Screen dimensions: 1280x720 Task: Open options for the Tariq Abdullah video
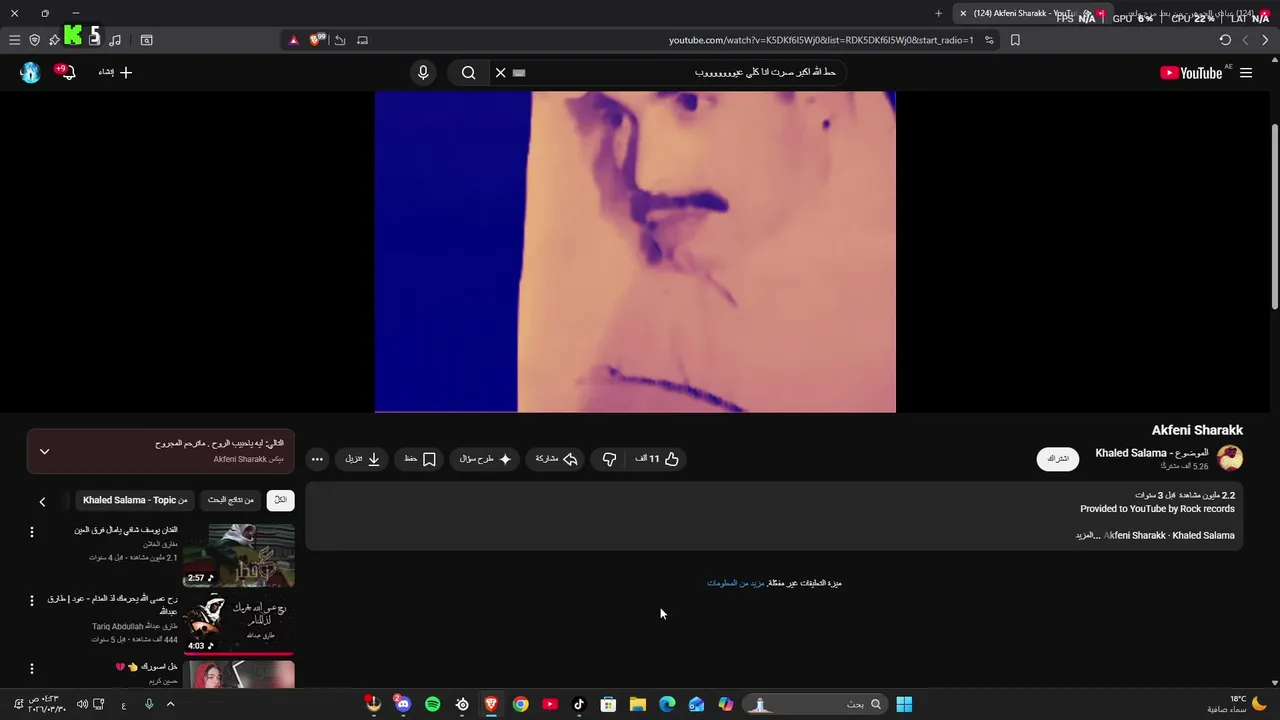[31, 601]
